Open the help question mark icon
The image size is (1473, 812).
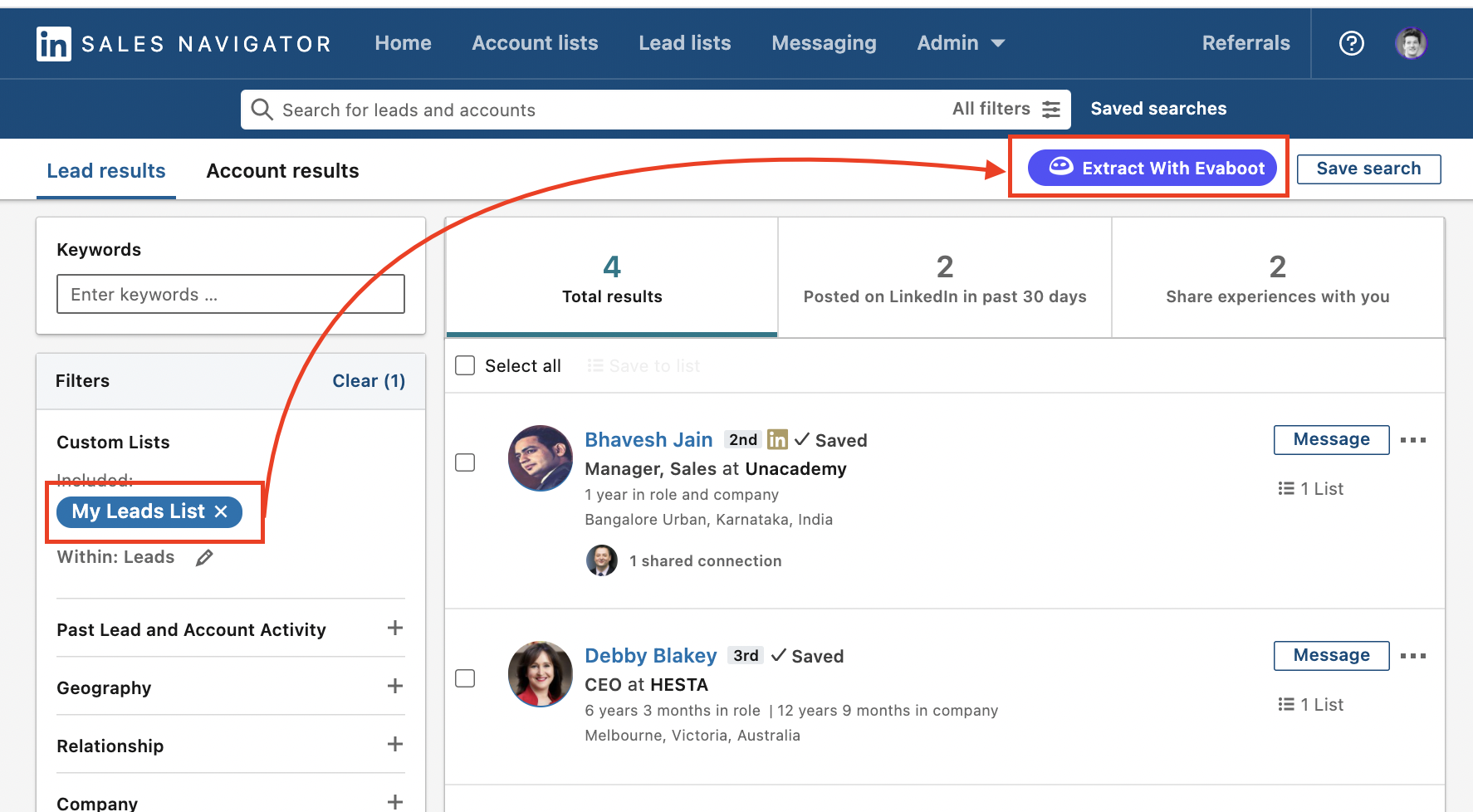click(x=1351, y=43)
